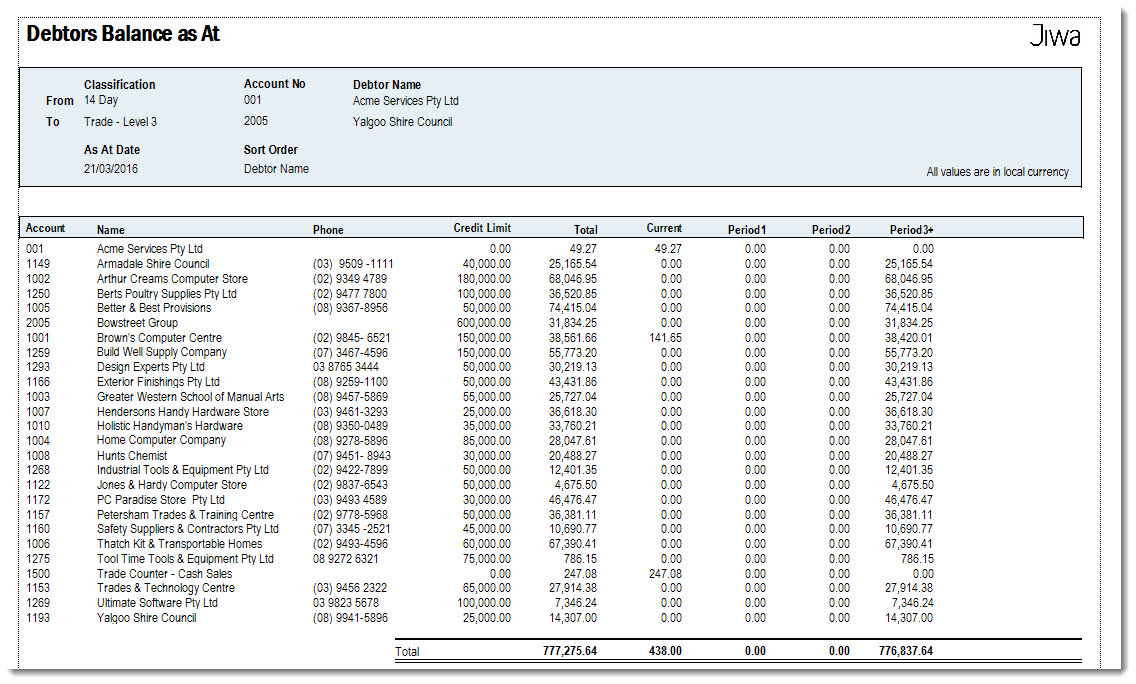Click the 'Trade - Level 3' classification value
The height and width of the screenshot is (684, 1136).
click(120, 122)
